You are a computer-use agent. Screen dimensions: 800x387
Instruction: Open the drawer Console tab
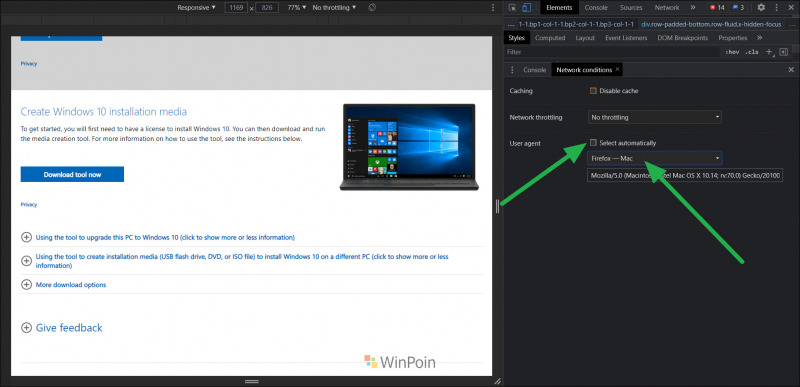pyautogui.click(x=535, y=70)
